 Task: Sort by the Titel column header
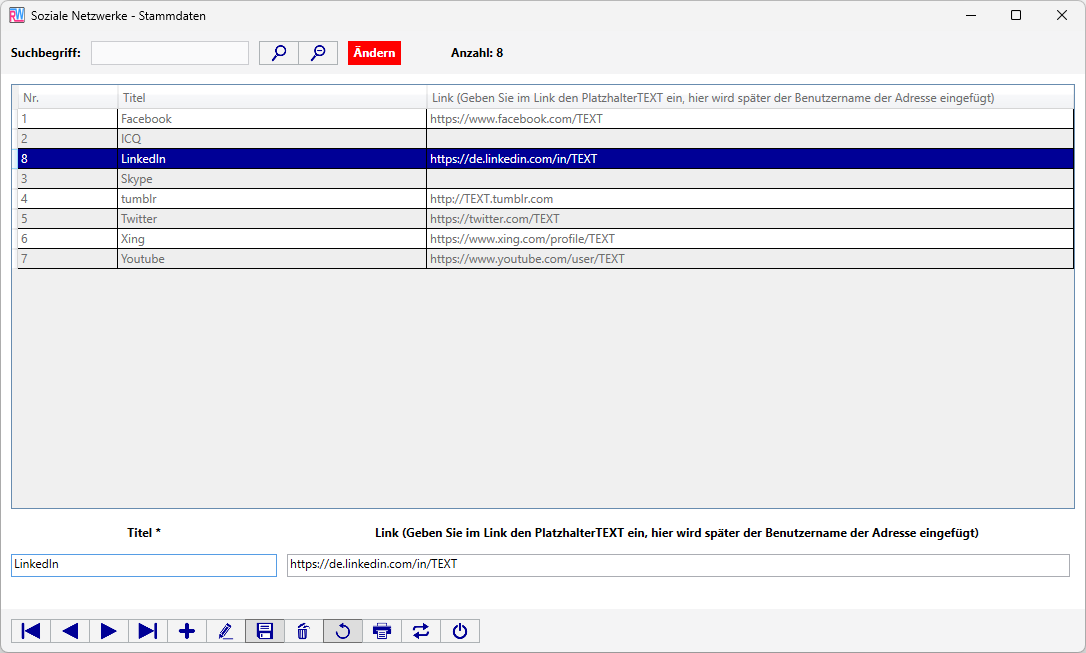(272, 98)
